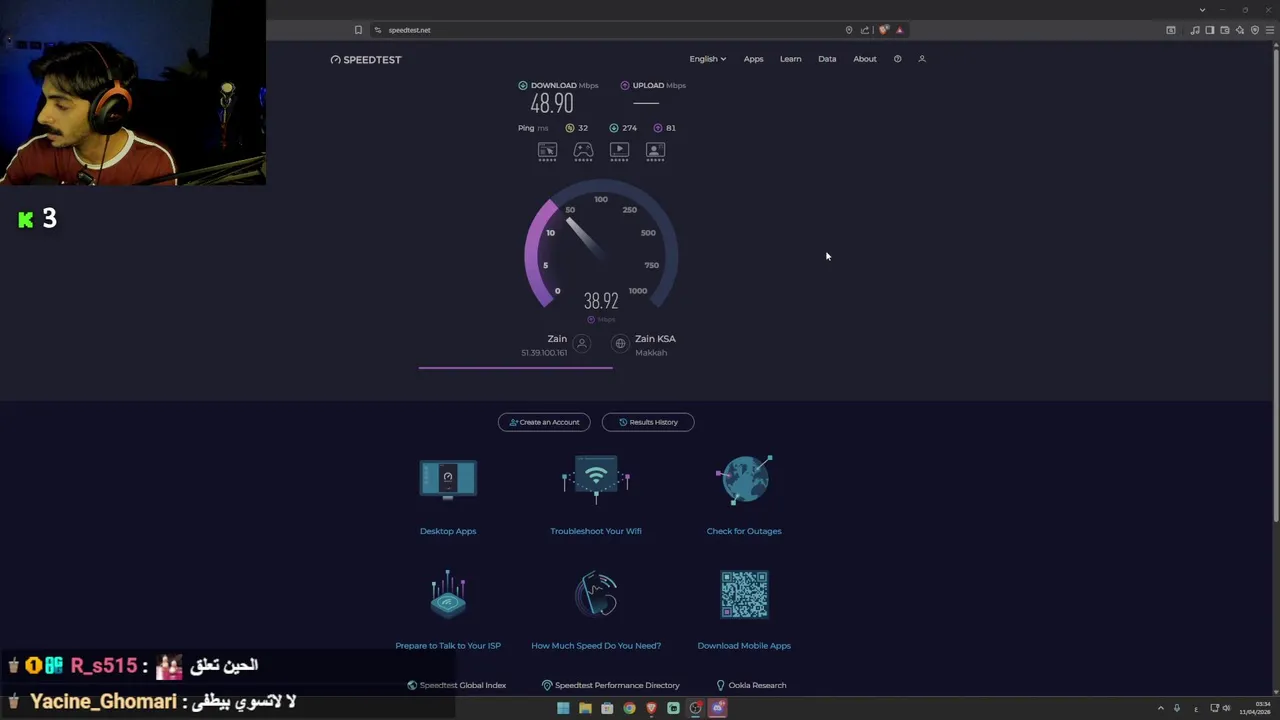The height and width of the screenshot is (720, 1280).
Task: Open the Data menu item
Action: coord(827,59)
